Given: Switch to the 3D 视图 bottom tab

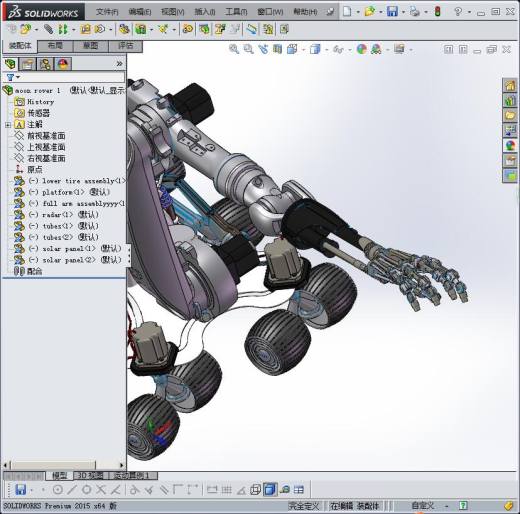Looking at the screenshot, I should tap(90, 476).
